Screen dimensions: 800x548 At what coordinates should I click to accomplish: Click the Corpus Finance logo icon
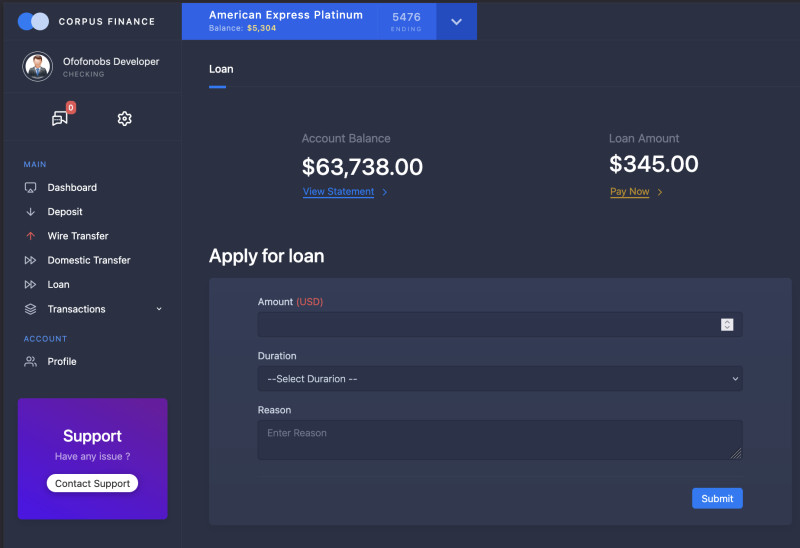33,21
